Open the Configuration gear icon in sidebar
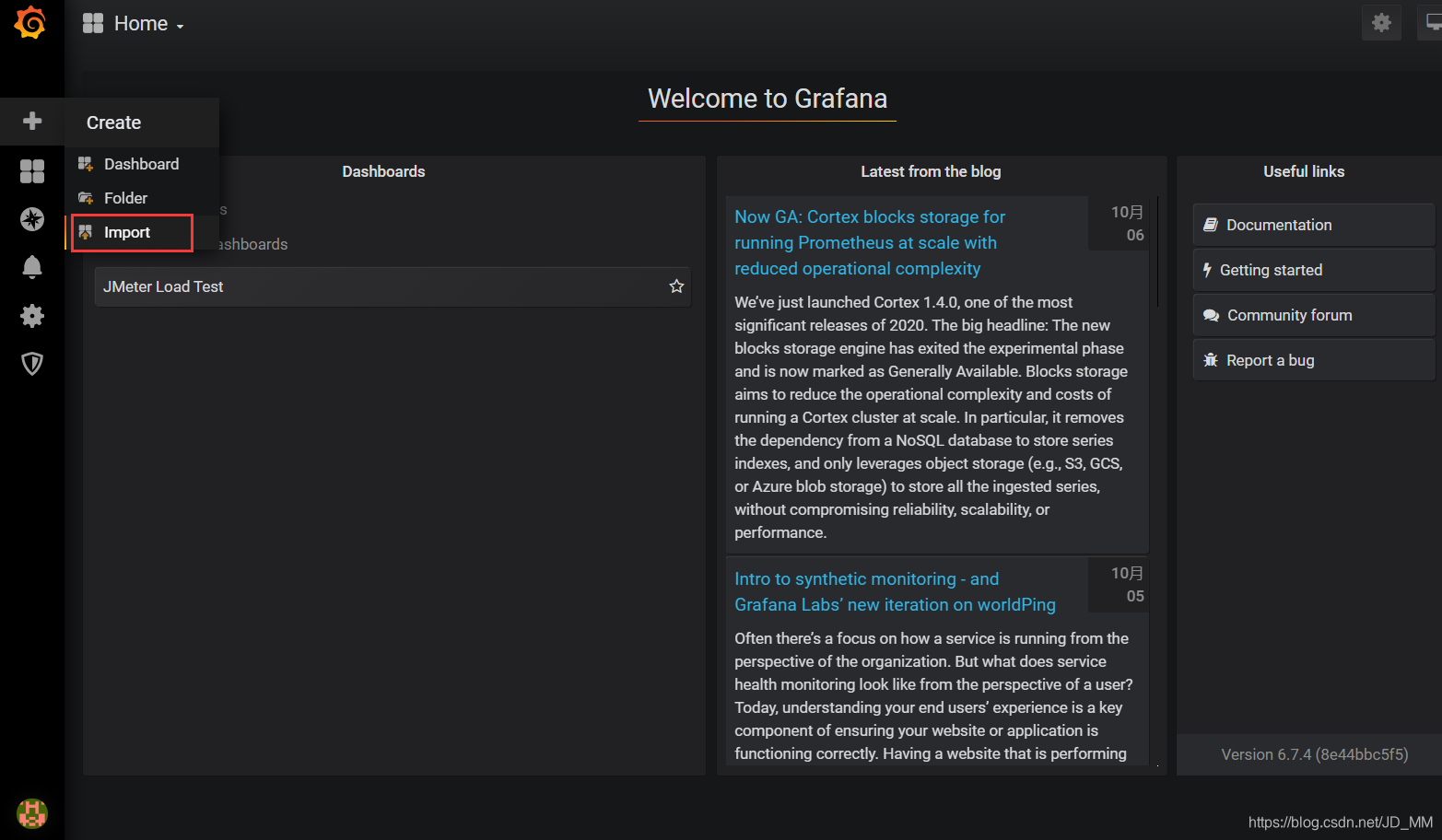This screenshot has height=840, width=1442. pyautogui.click(x=32, y=316)
